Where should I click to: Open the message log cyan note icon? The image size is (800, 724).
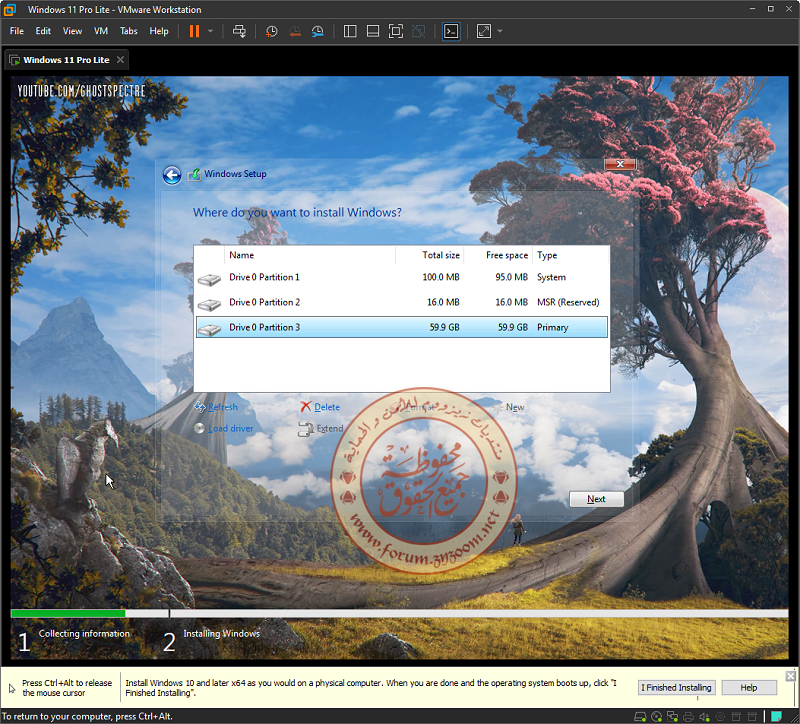coord(777,717)
